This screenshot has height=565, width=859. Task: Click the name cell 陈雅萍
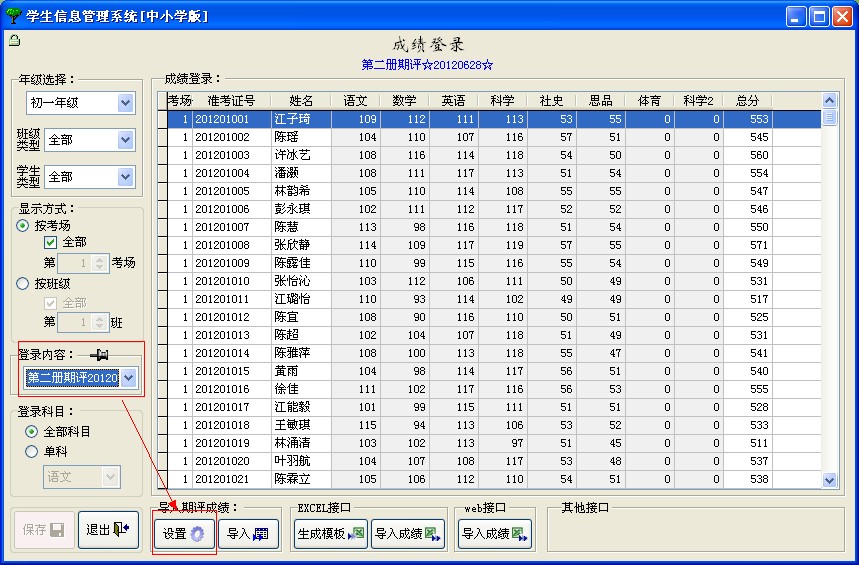click(301, 353)
